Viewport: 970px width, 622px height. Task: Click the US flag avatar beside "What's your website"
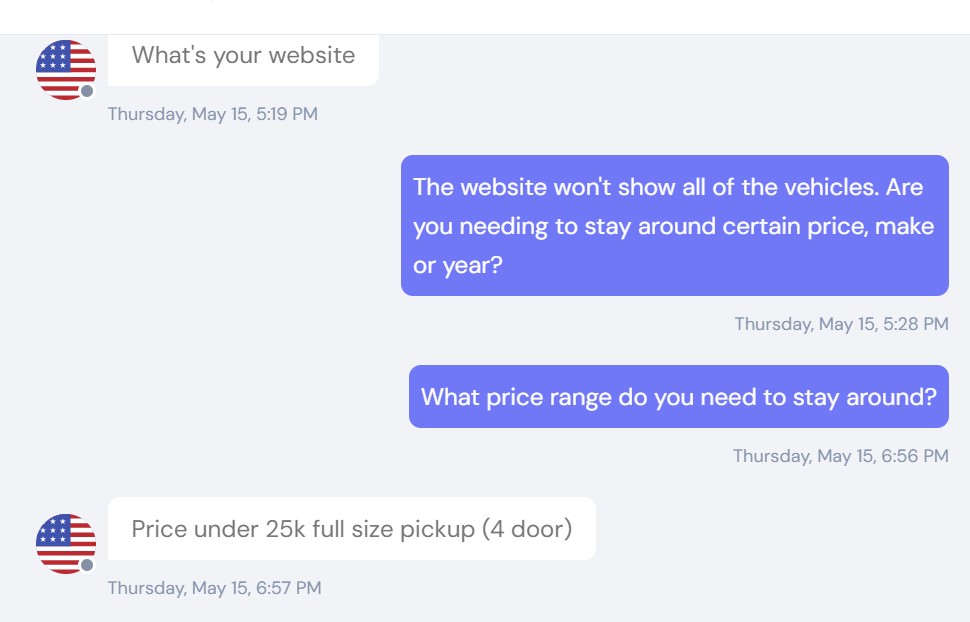tap(66, 70)
